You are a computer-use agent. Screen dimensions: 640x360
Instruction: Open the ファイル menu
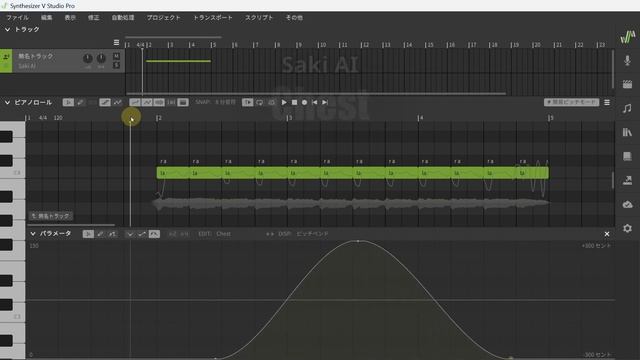(18, 18)
